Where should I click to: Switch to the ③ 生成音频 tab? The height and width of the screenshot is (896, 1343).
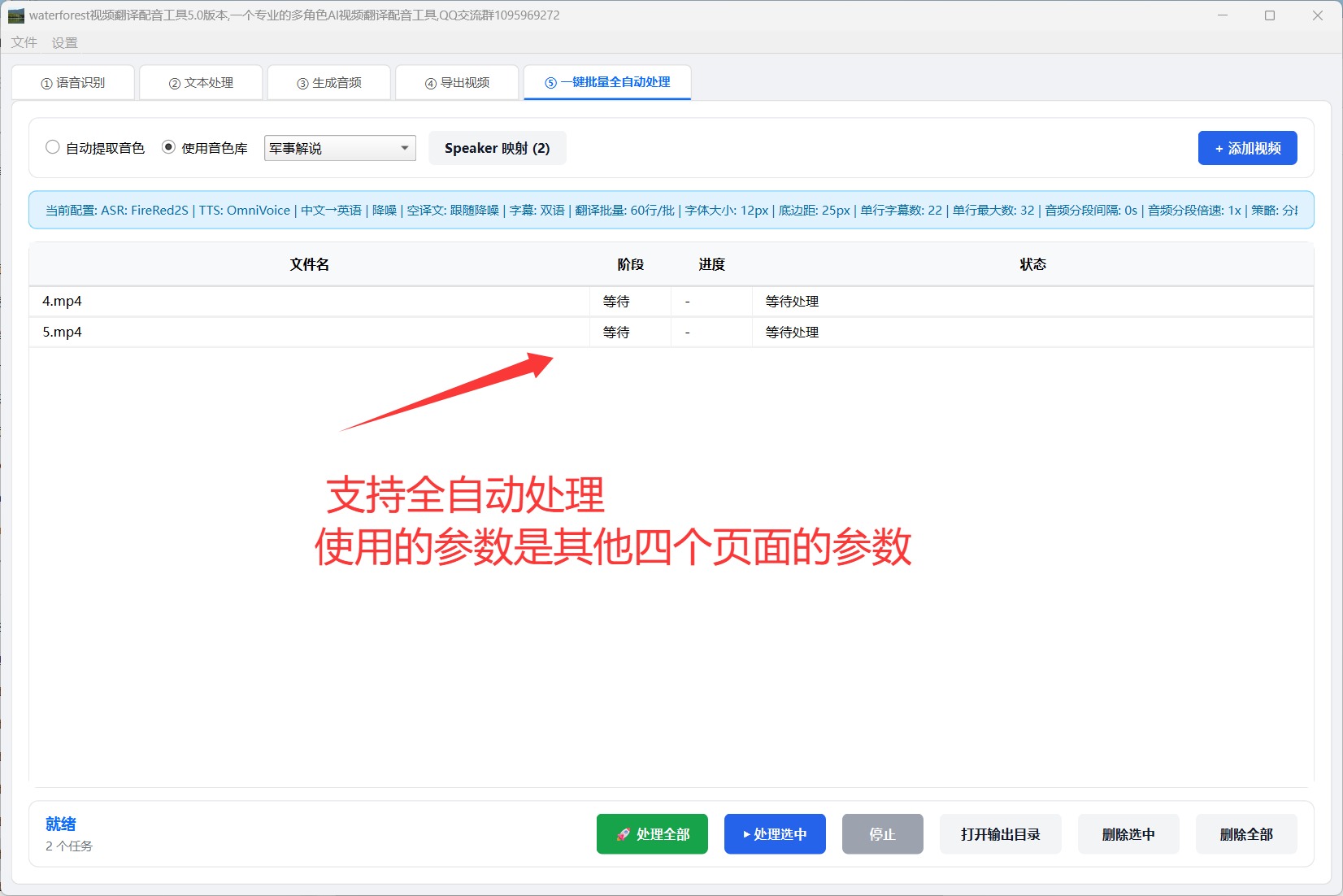click(329, 82)
